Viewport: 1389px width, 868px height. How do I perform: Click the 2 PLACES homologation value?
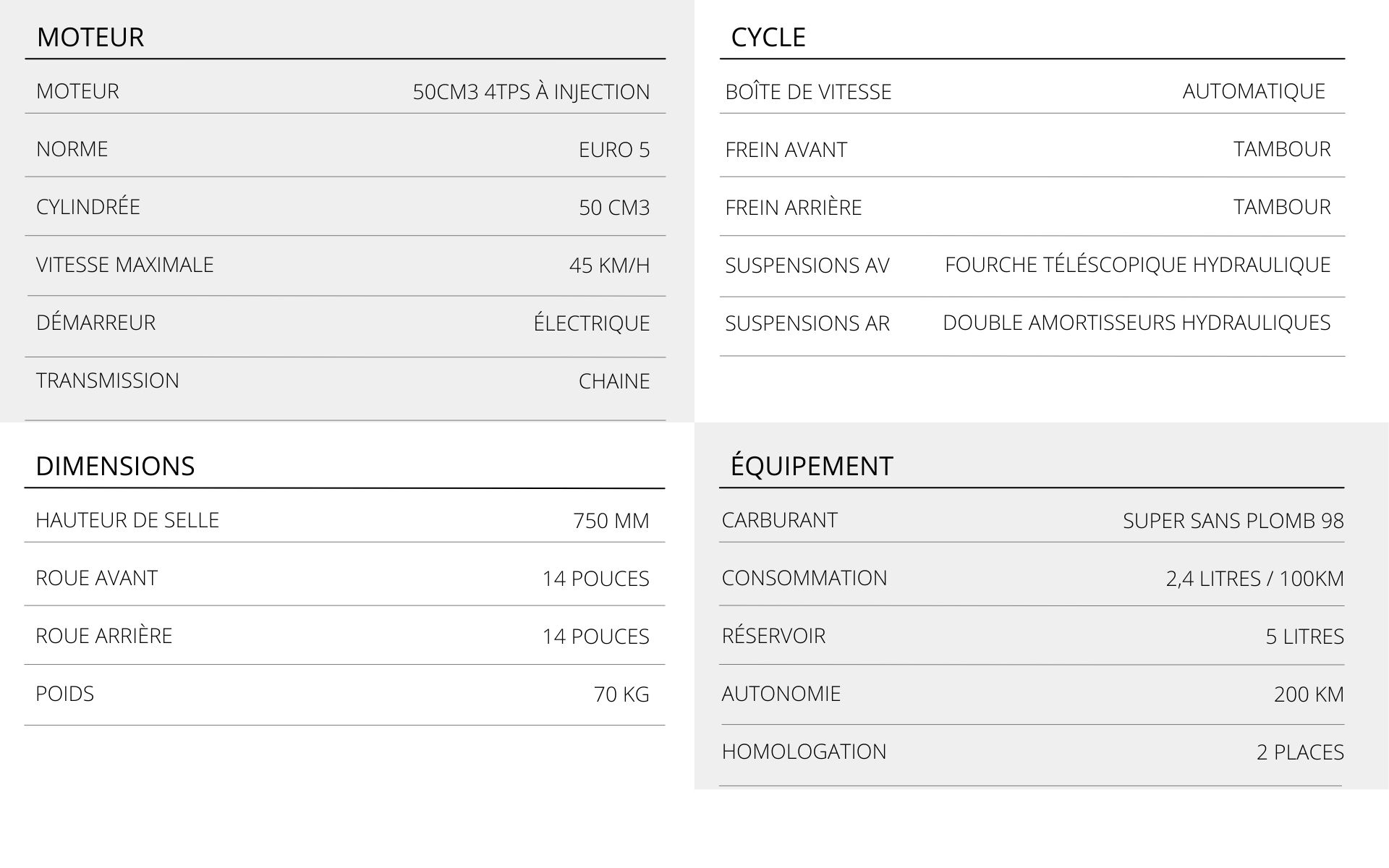[1299, 752]
